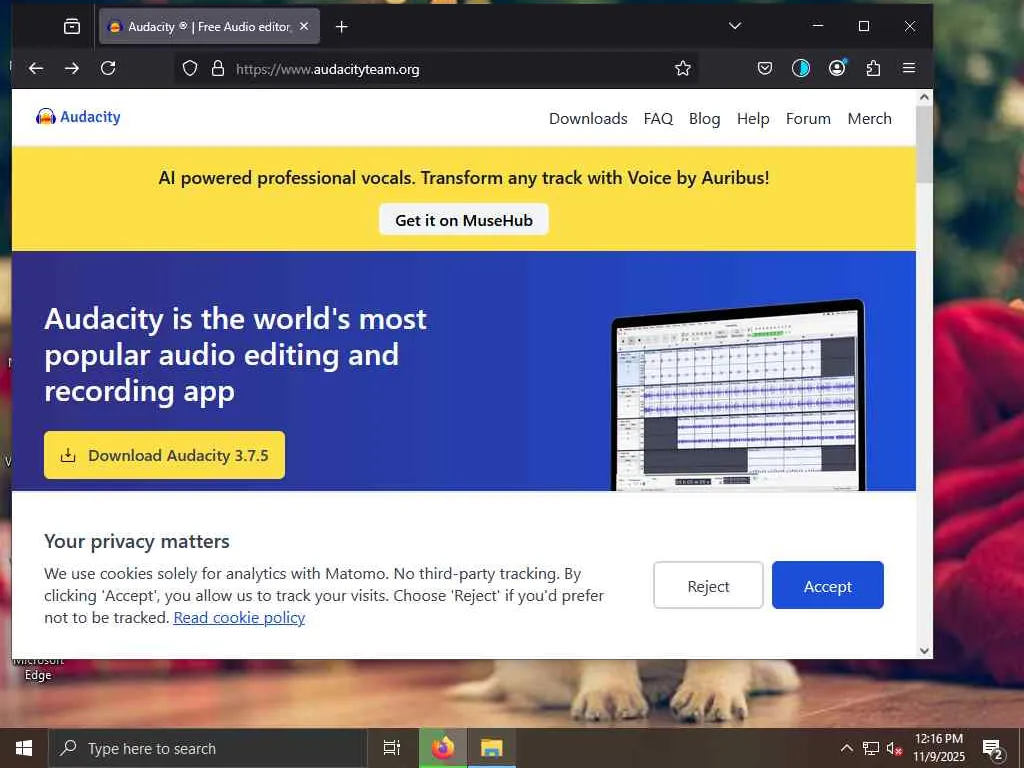
Task: Click the vertical scrollbar thumb
Action: [924, 144]
